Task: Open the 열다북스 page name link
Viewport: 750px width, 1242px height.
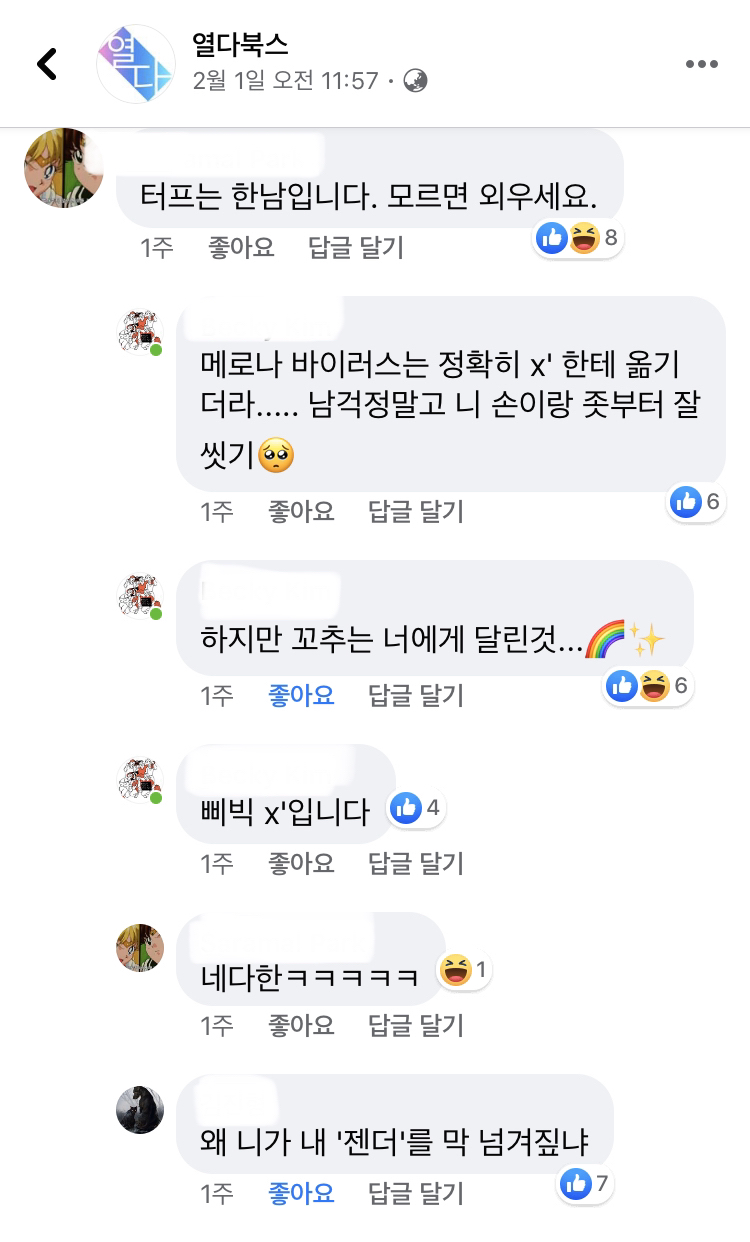Action: click(x=241, y=46)
